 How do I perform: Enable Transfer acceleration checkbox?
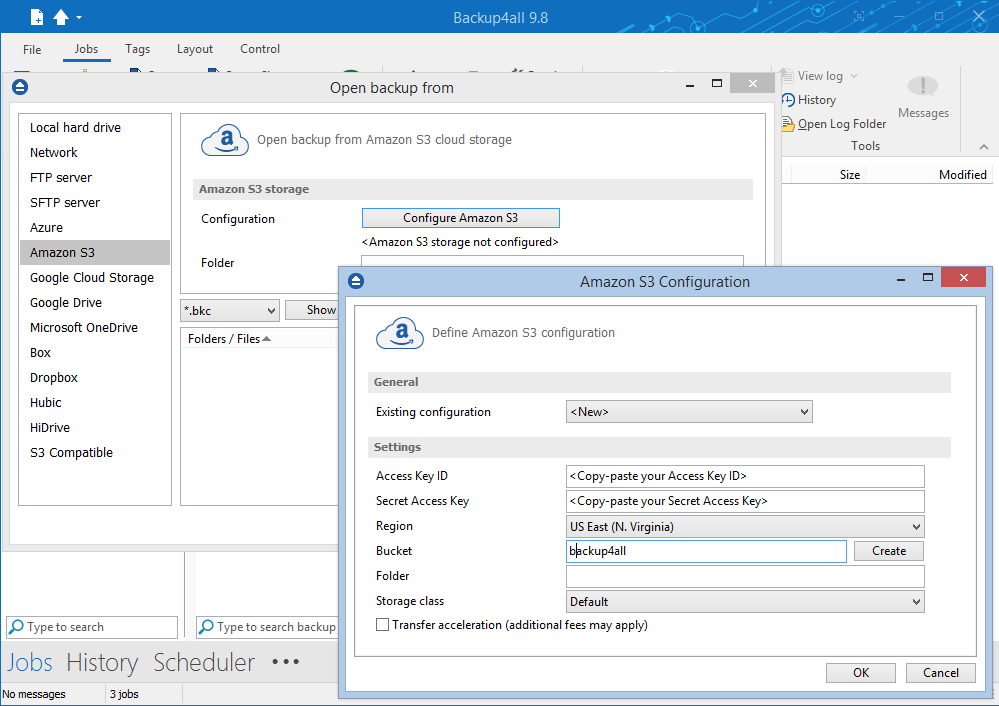(x=382, y=625)
